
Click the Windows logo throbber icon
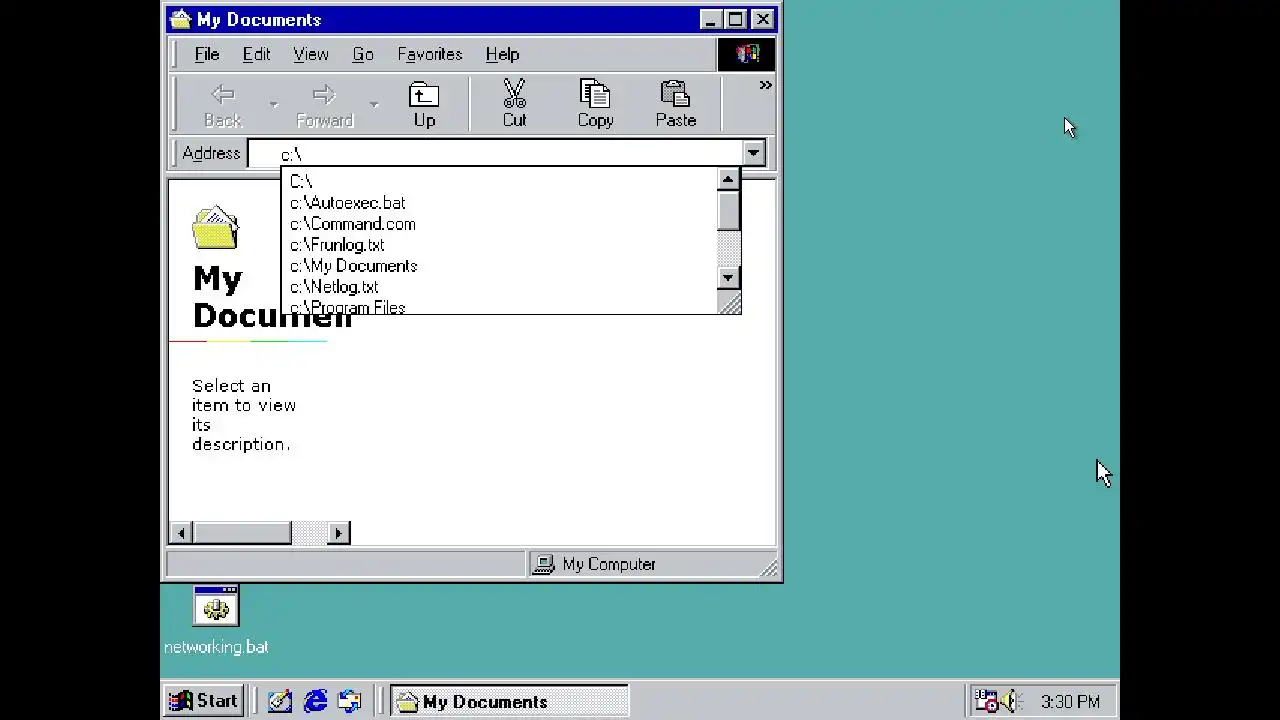tap(746, 54)
